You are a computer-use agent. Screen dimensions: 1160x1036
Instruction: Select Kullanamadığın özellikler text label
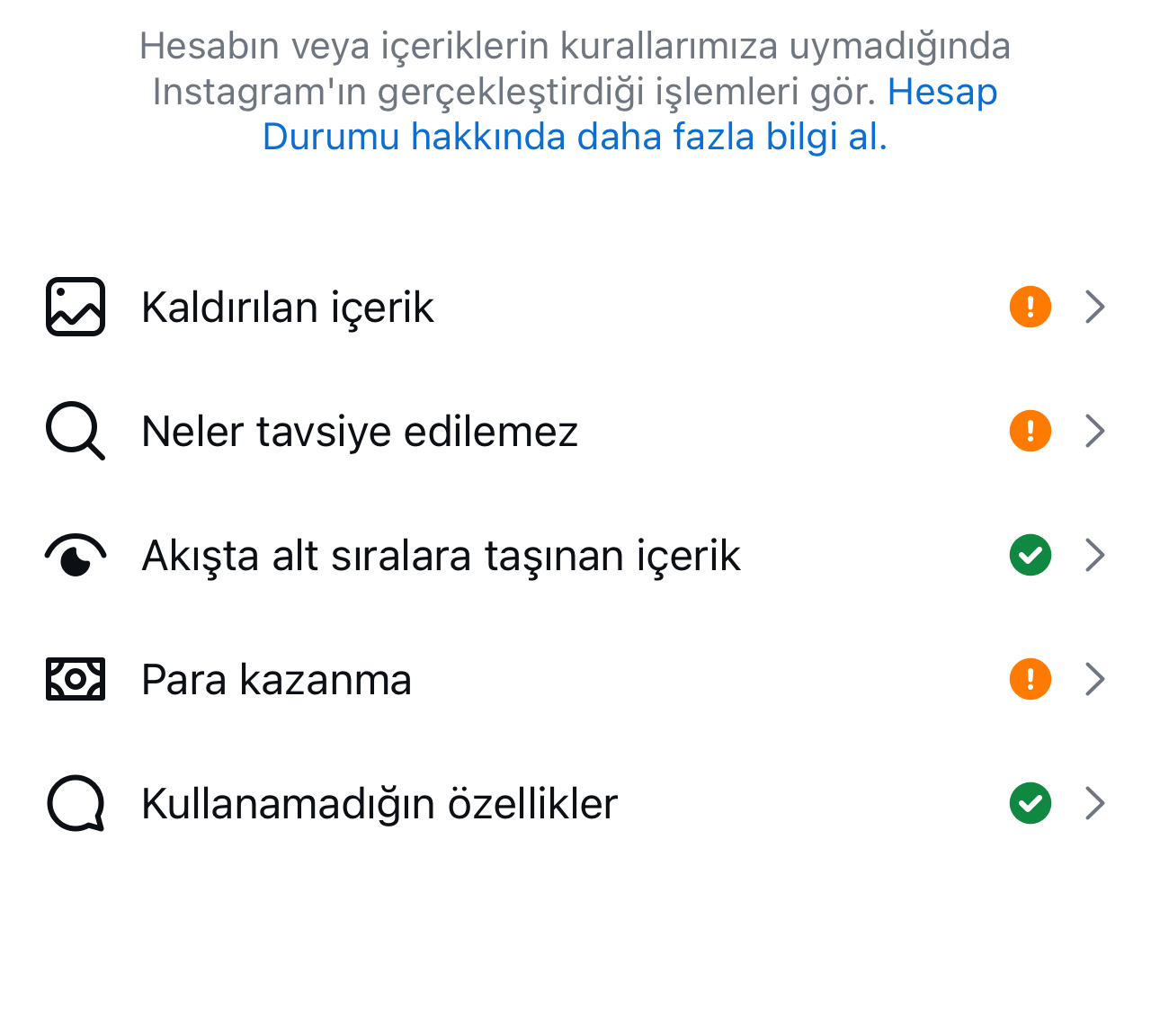point(379,804)
